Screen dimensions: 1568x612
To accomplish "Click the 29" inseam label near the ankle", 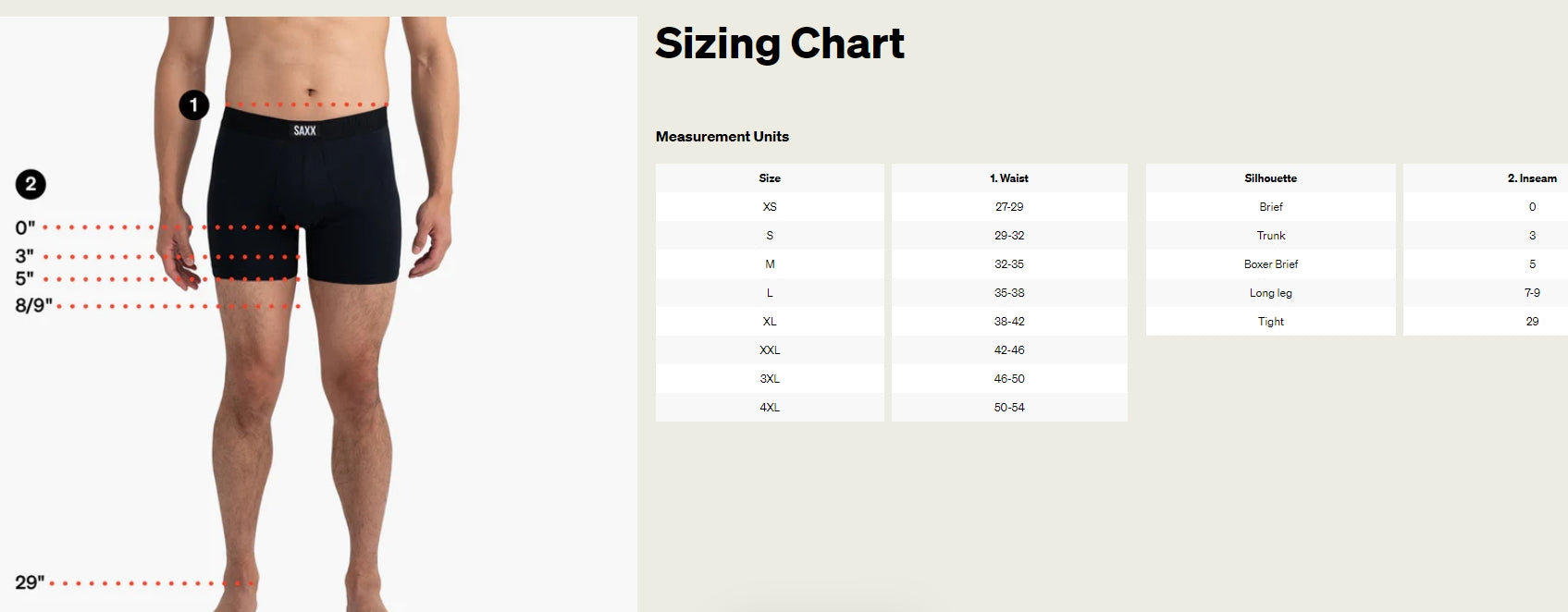I will coord(30,582).
